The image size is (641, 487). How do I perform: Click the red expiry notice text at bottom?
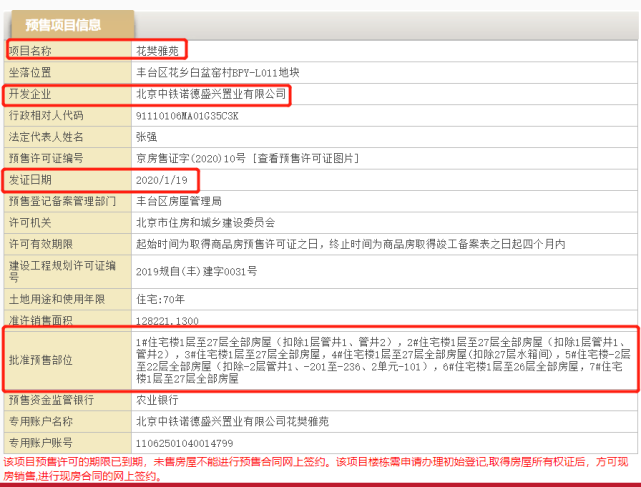click(x=318, y=469)
